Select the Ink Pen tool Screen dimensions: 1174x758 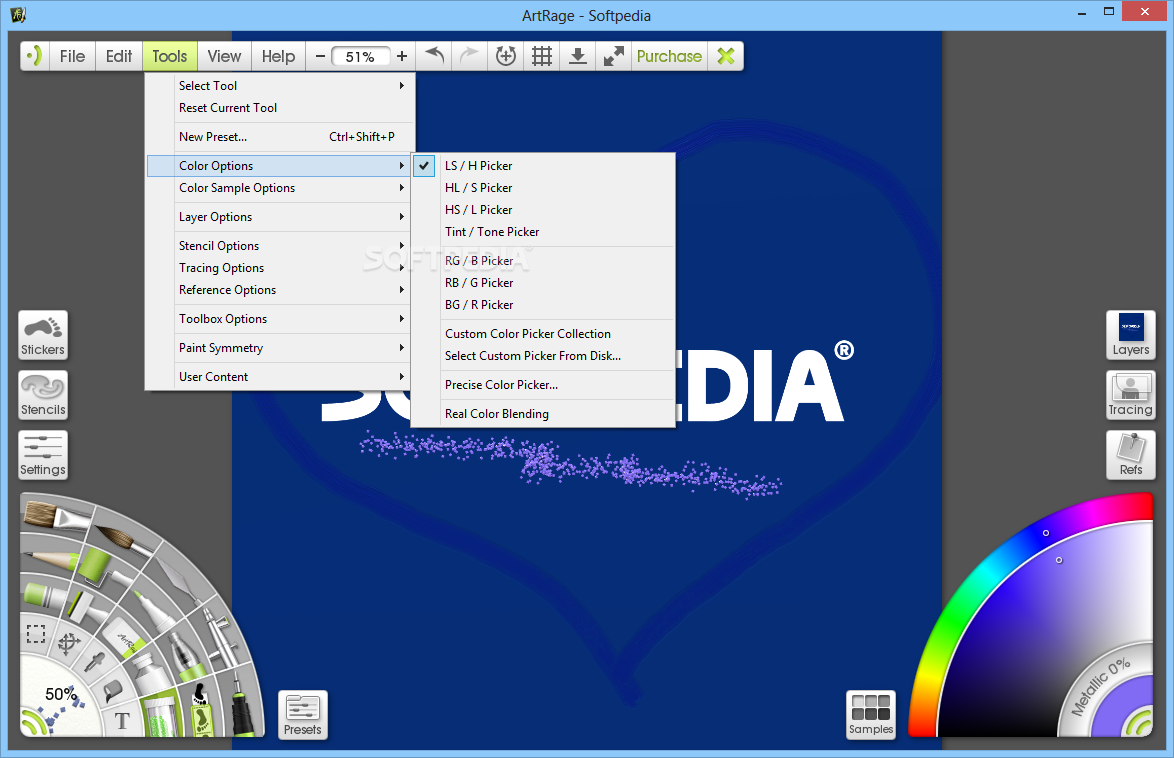[241, 704]
